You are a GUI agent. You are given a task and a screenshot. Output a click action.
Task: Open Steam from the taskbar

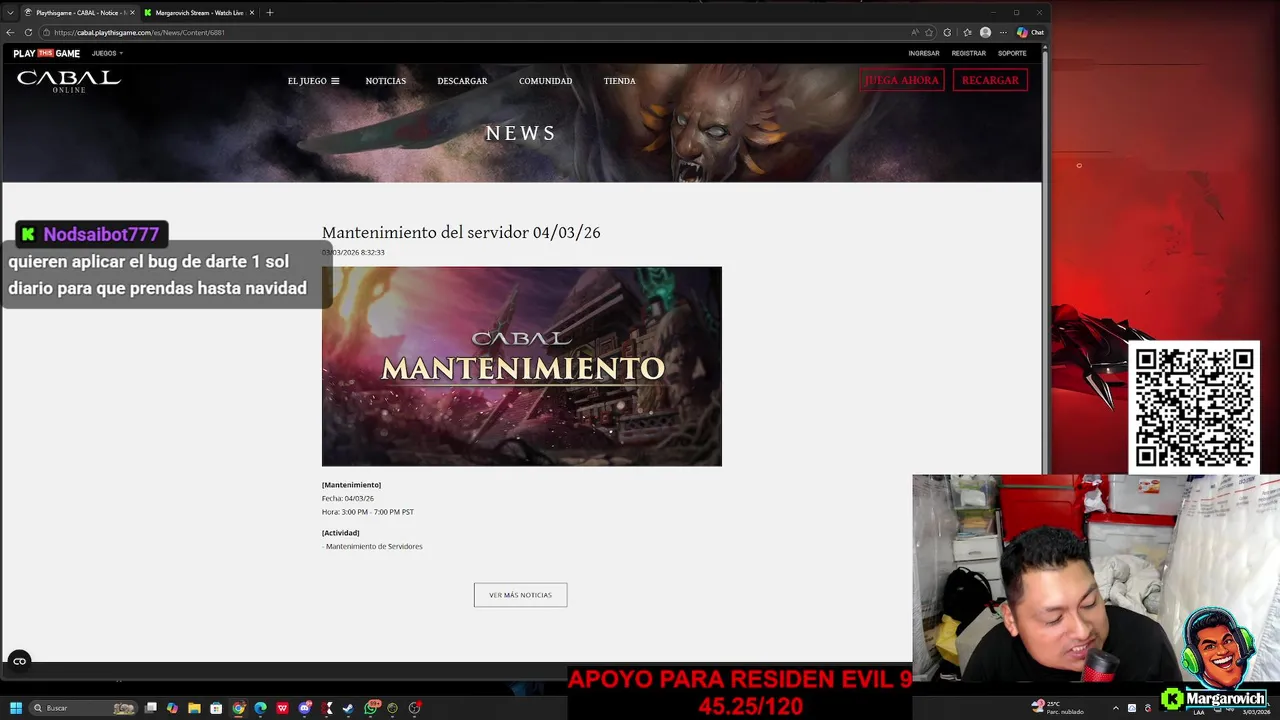(348, 708)
